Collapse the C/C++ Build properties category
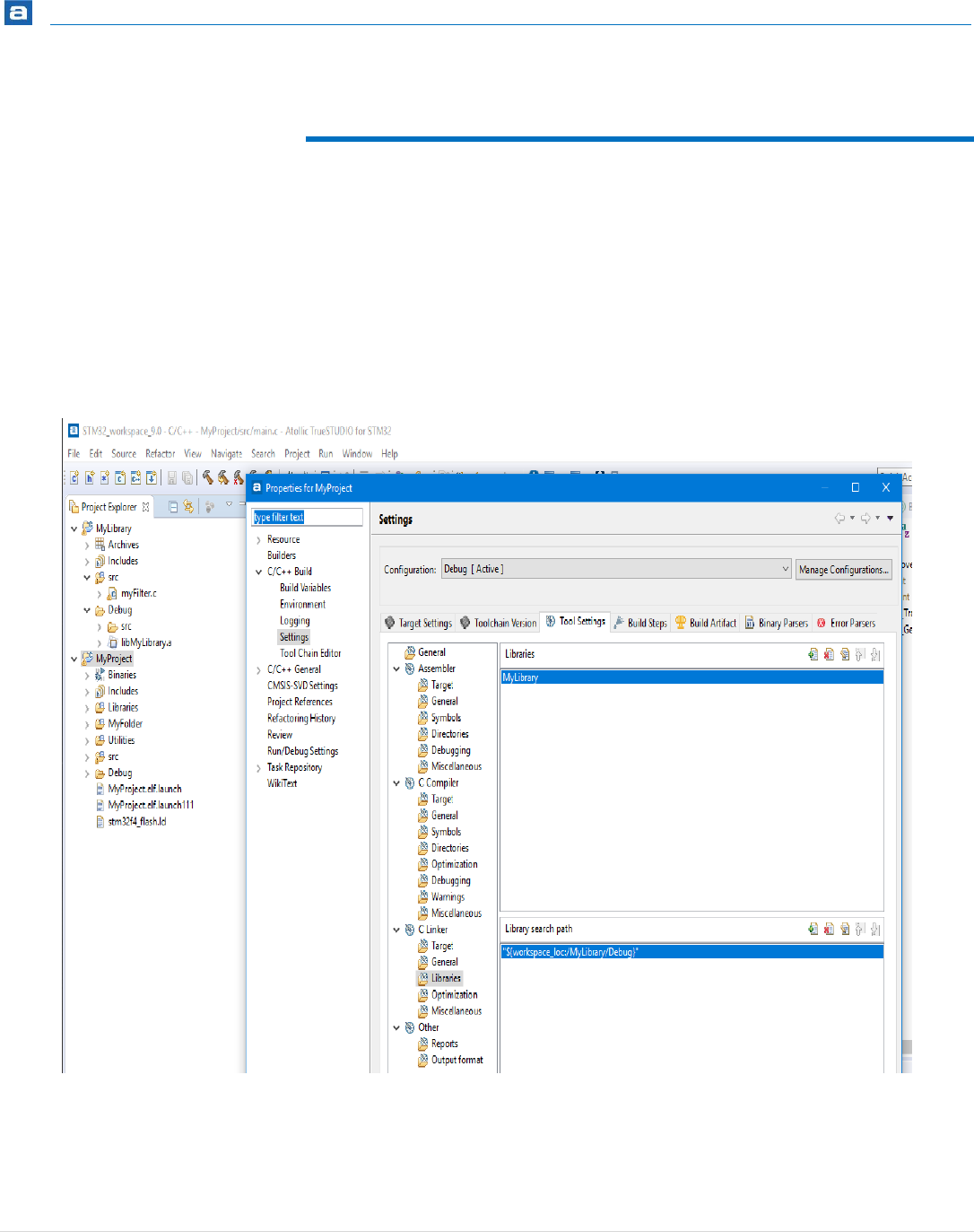The image size is (974, 1232). coord(258,572)
